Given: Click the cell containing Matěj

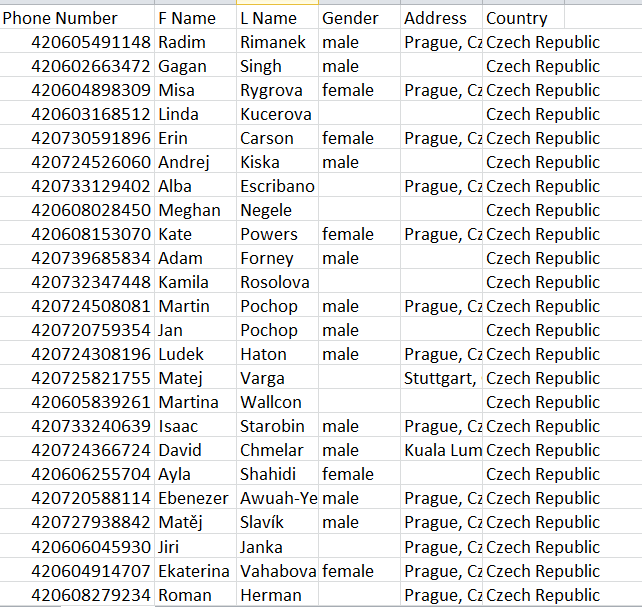Looking at the screenshot, I should coord(195,522).
